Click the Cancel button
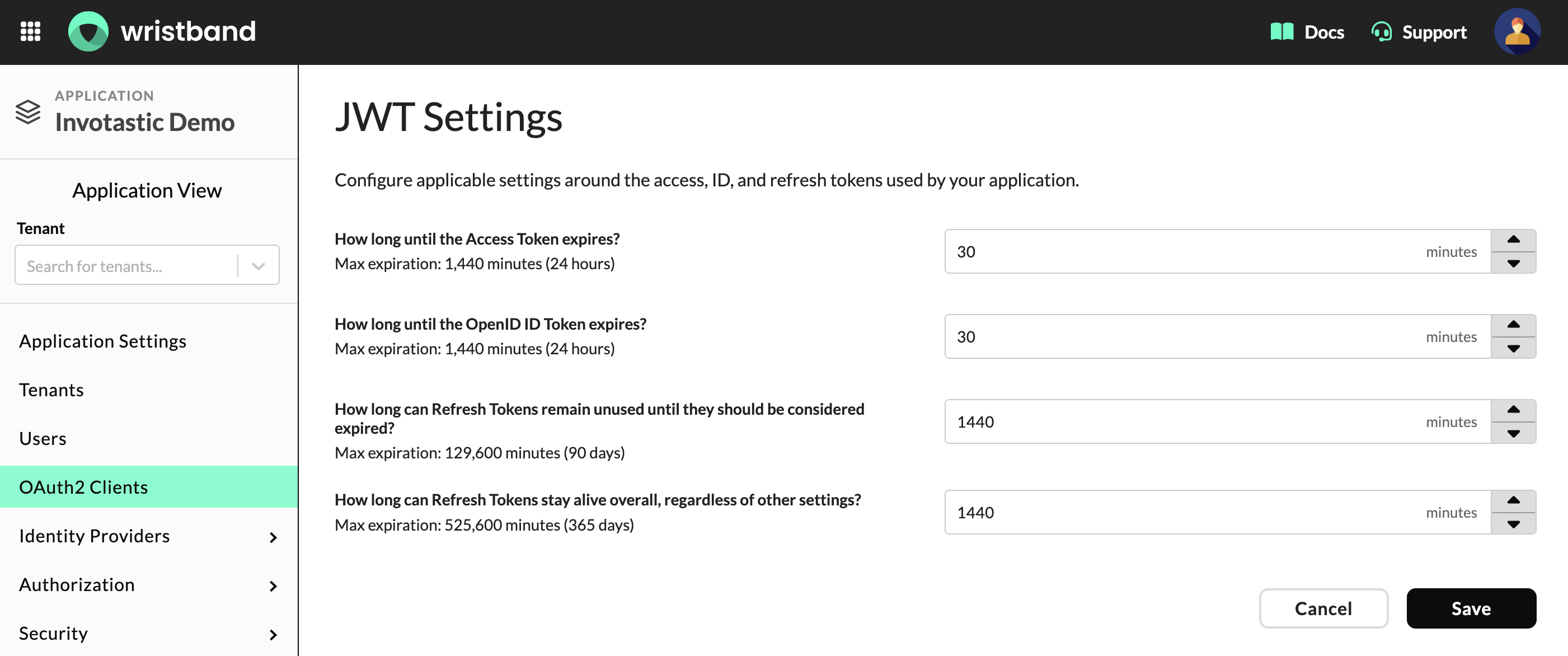The image size is (1568, 656). (x=1323, y=608)
